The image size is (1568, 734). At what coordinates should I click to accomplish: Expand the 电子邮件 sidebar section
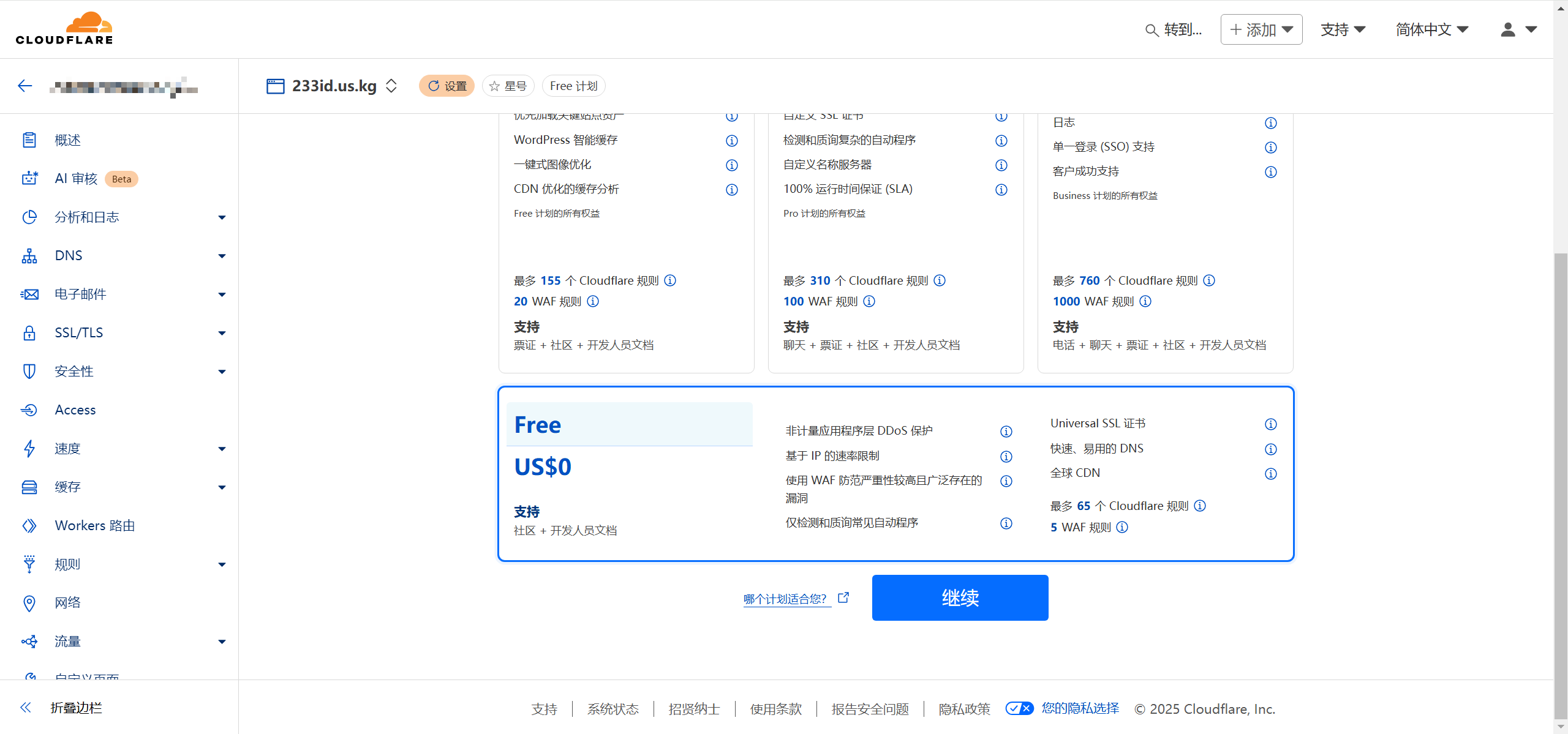(222, 294)
